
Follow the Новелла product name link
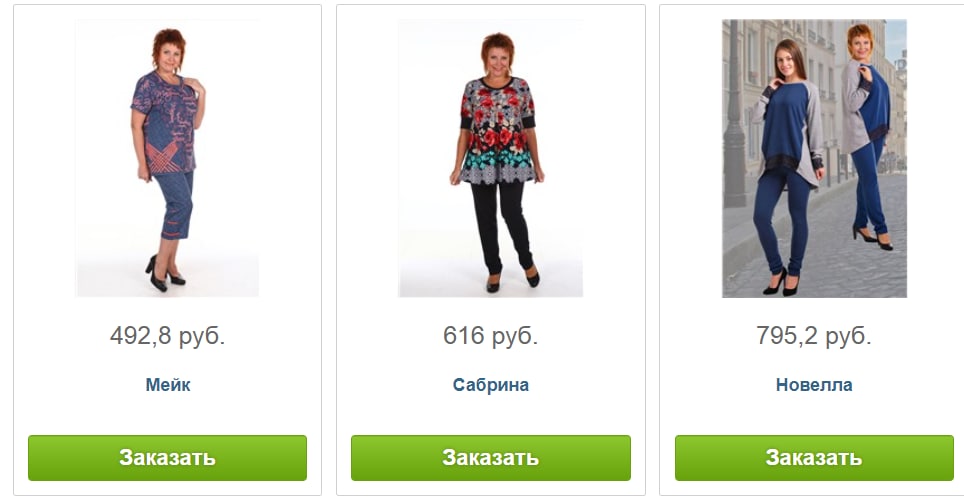tap(814, 385)
